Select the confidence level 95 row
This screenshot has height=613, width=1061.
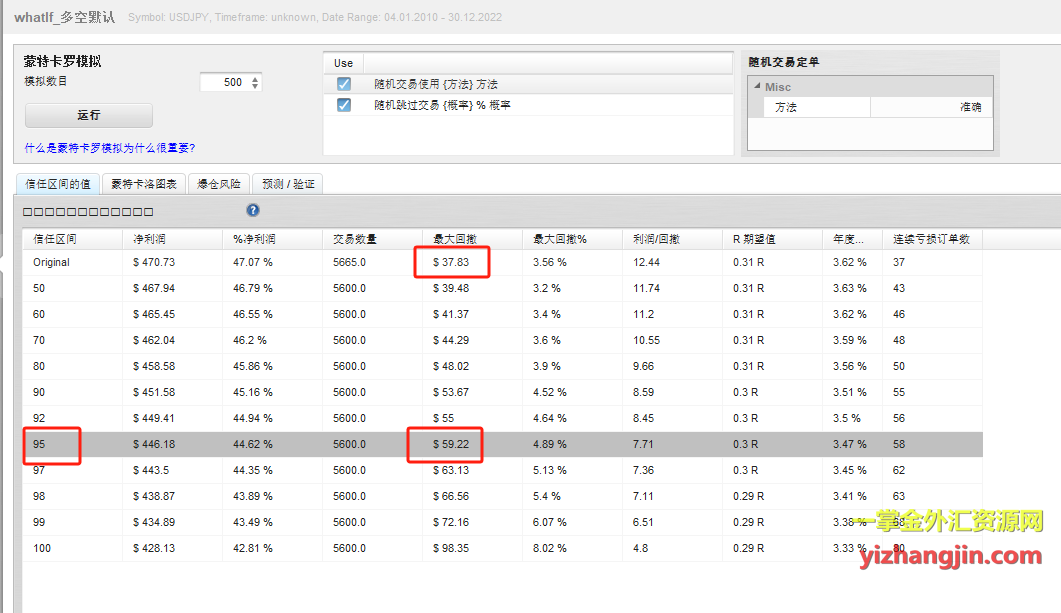502,445
